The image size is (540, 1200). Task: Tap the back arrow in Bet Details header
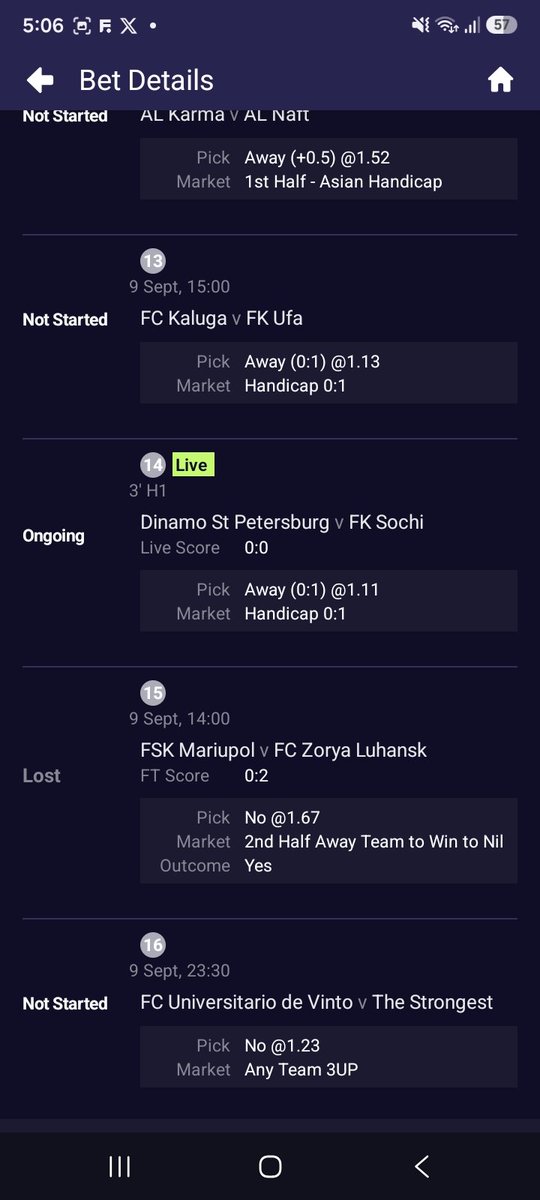point(40,80)
